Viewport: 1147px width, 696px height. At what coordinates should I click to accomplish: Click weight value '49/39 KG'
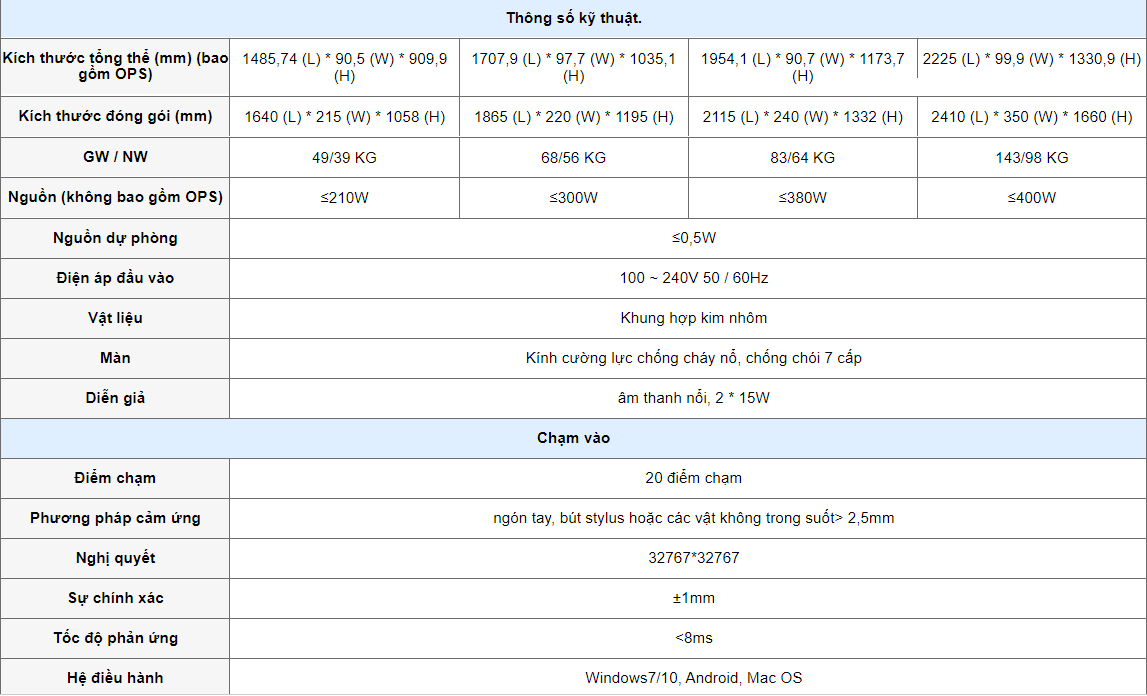345,157
